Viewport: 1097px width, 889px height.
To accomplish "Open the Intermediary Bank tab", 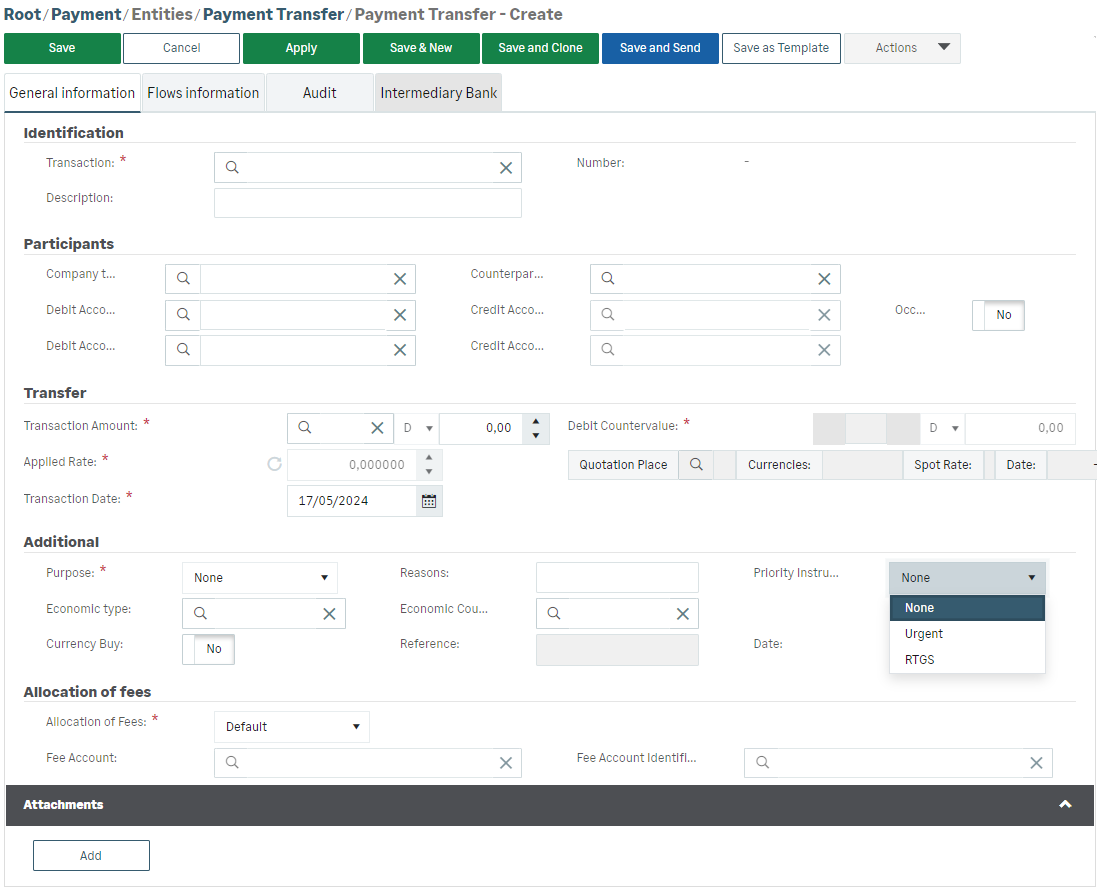I will pyautogui.click(x=439, y=93).
